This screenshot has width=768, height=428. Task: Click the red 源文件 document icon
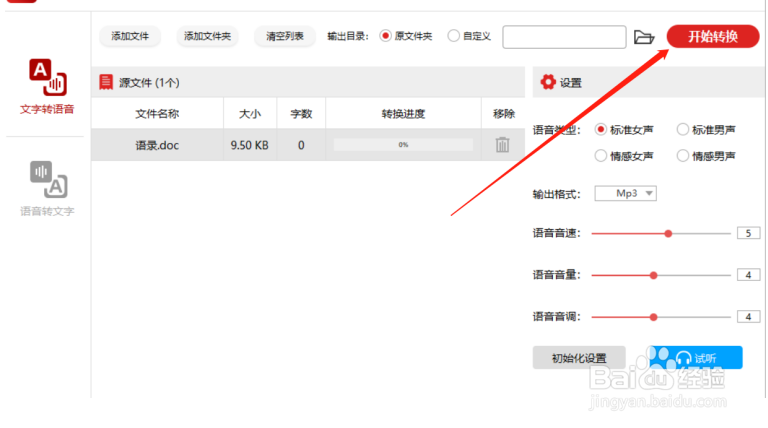[106, 82]
